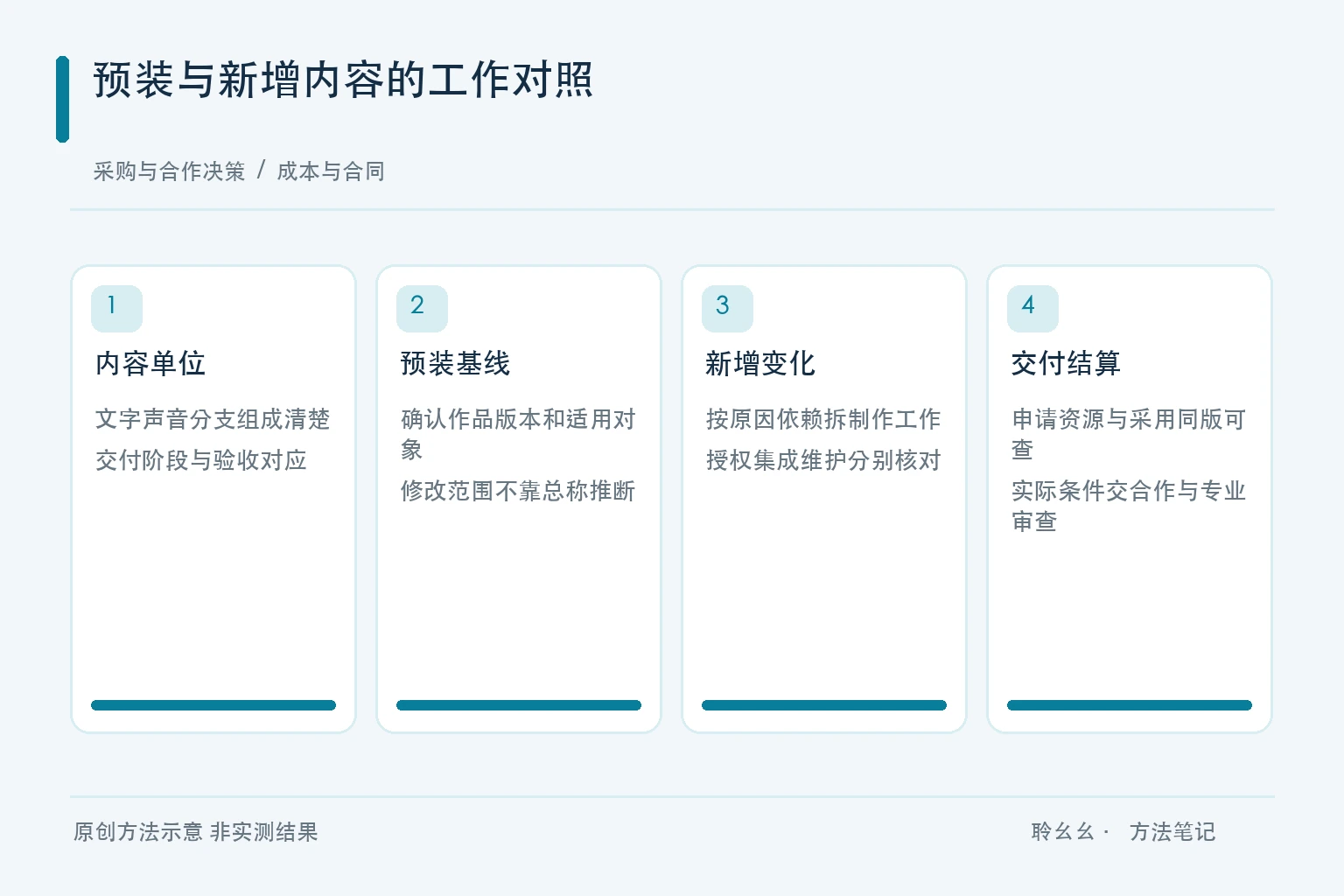Click the line 确认作品版本和适用对象
1344x896 pixels.
(x=518, y=434)
